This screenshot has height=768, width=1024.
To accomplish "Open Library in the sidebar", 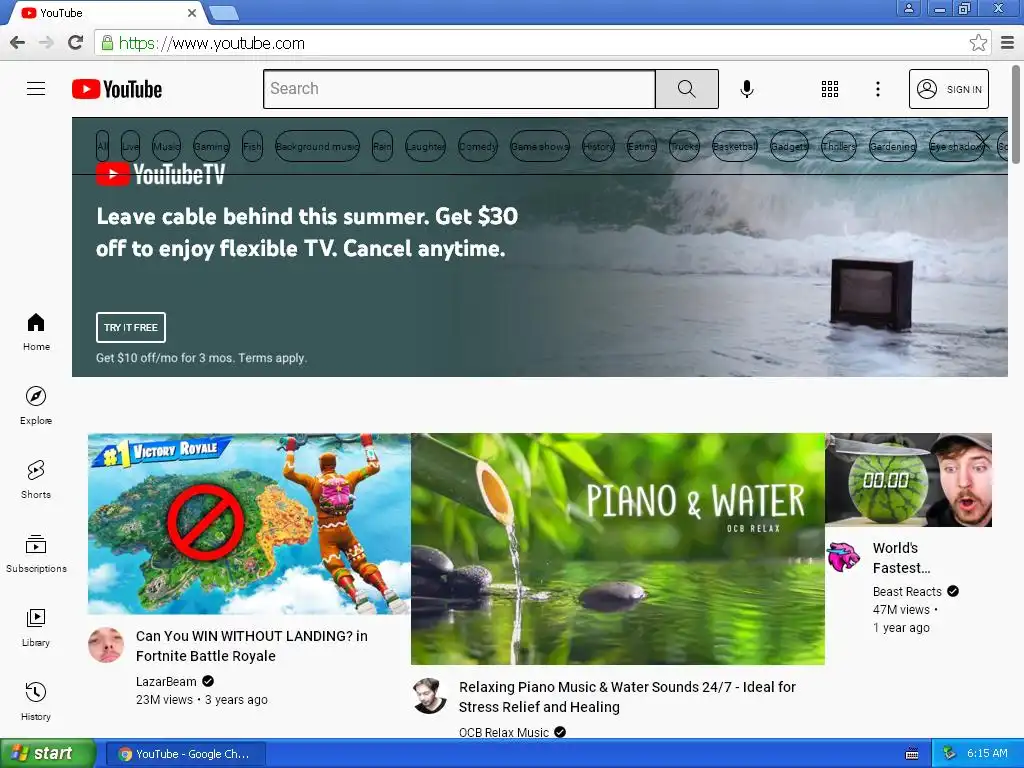I will pyautogui.click(x=36, y=628).
